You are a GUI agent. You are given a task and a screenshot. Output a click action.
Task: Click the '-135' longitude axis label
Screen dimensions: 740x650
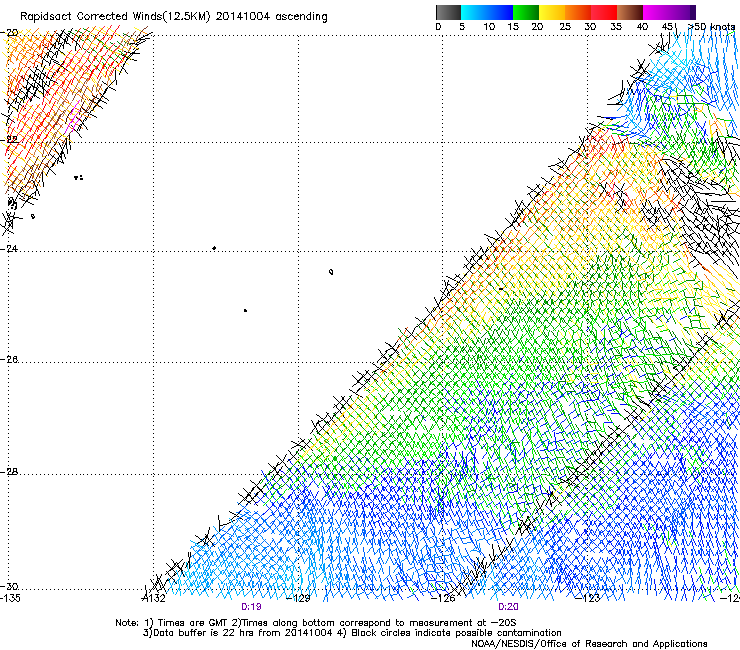tap(10, 598)
